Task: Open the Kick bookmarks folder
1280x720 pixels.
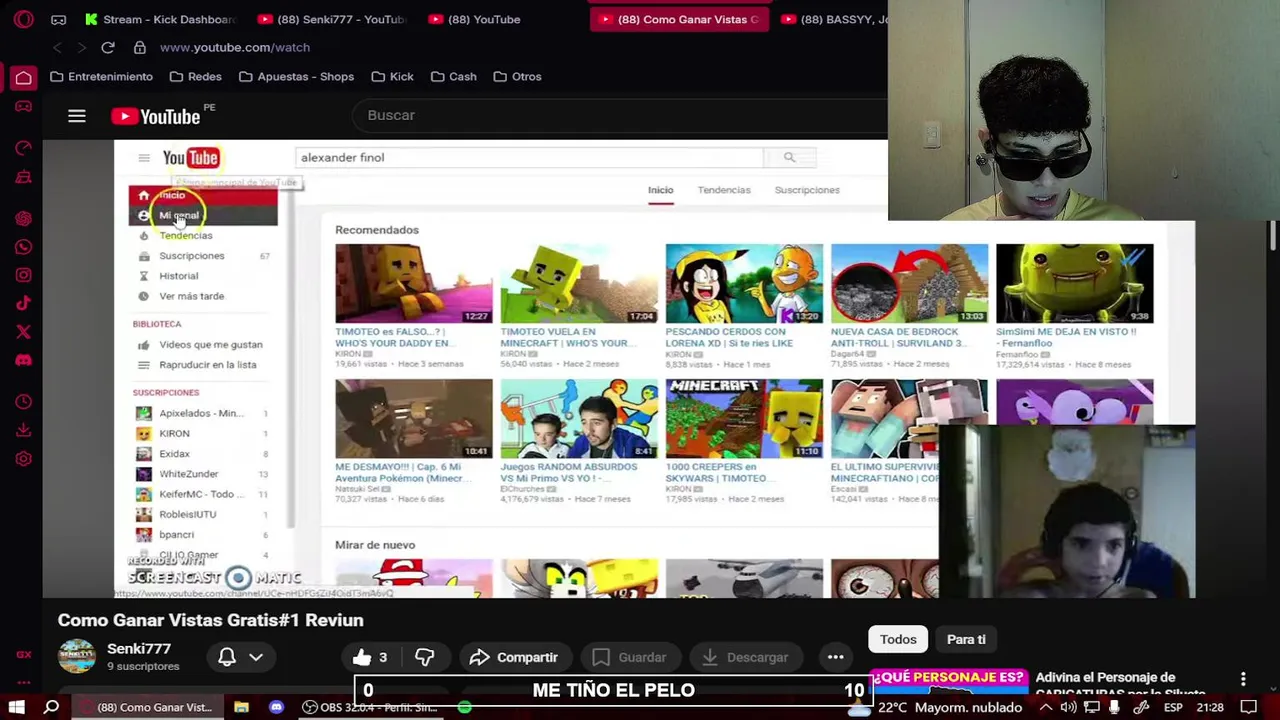Action: (x=392, y=76)
